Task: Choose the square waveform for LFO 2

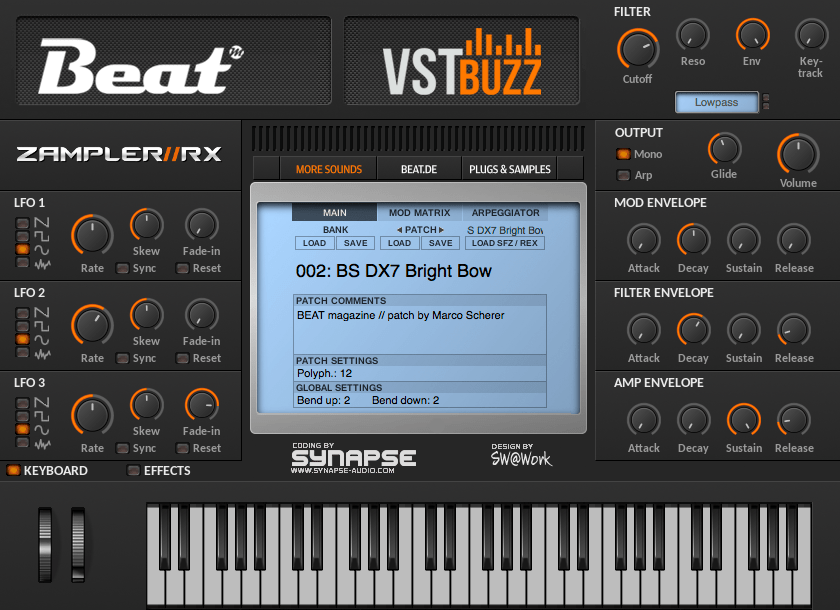Action: click(x=21, y=326)
